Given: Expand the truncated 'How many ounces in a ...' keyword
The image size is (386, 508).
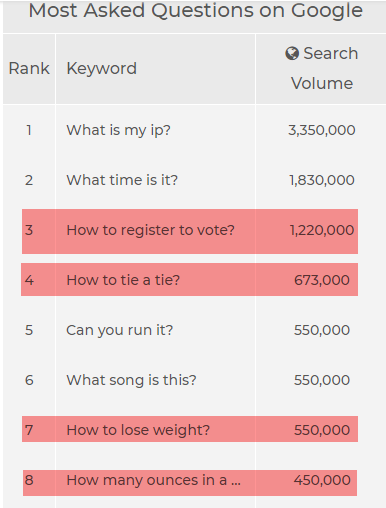Looking at the screenshot, I should pos(153,480).
